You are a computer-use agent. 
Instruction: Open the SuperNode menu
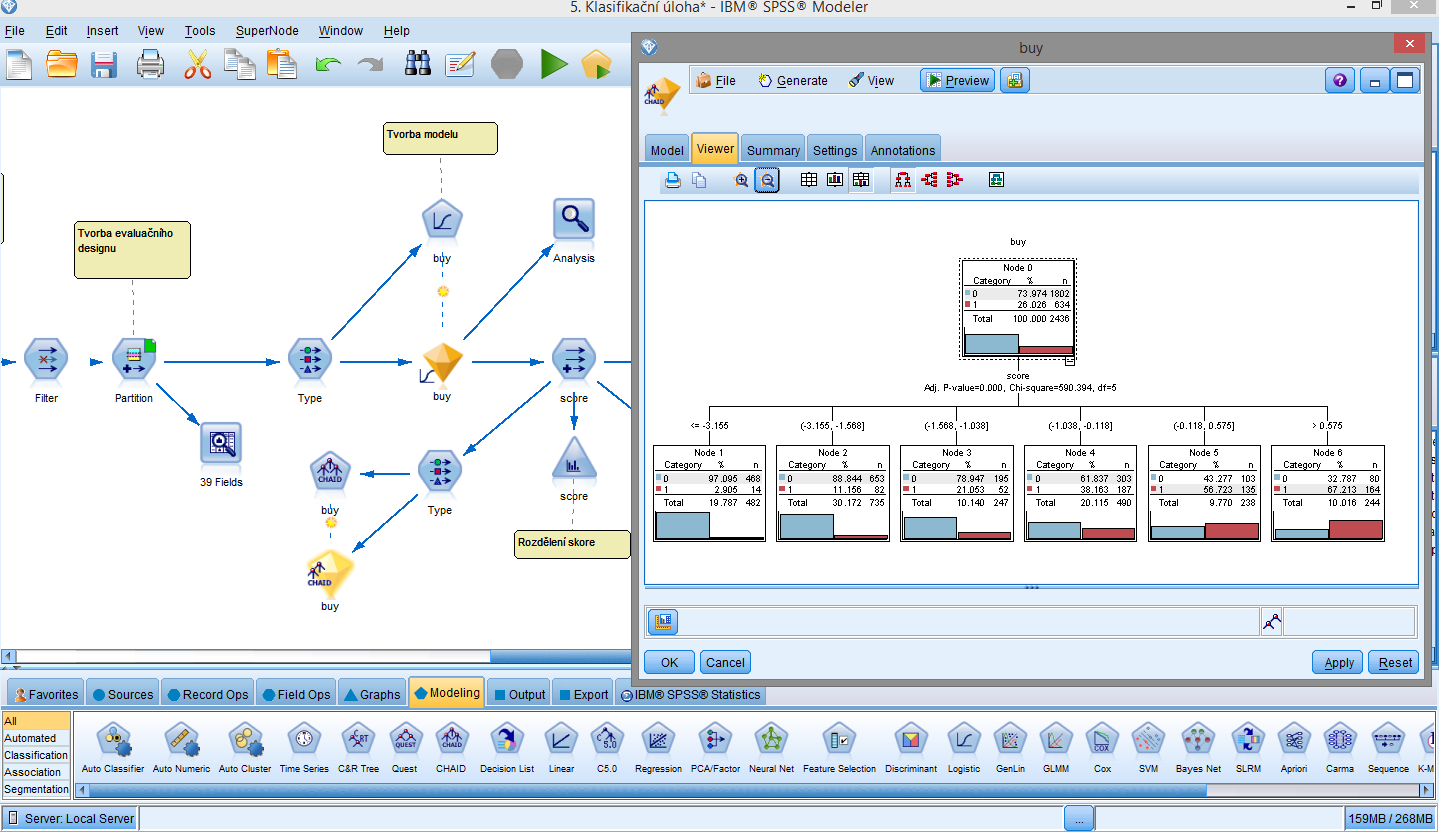(x=267, y=31)
